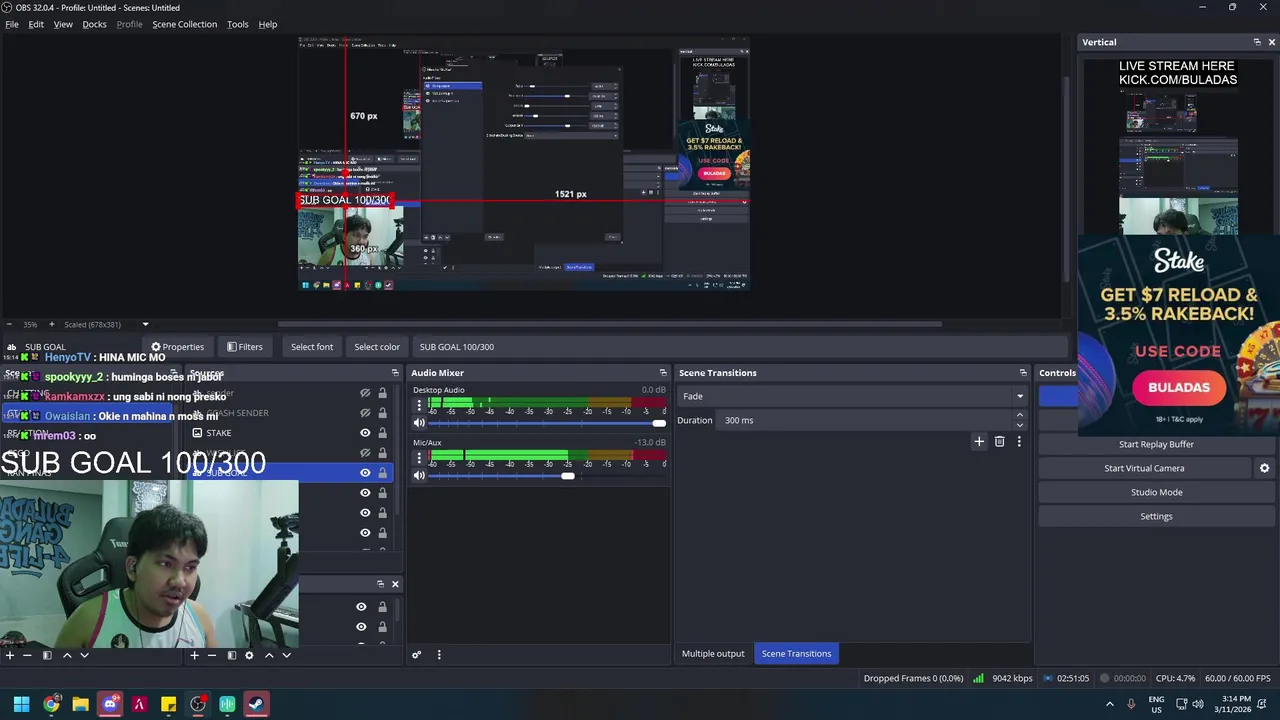Open source Properties button
Screen dimensions: 1280x720
click(x=177, y=347)
